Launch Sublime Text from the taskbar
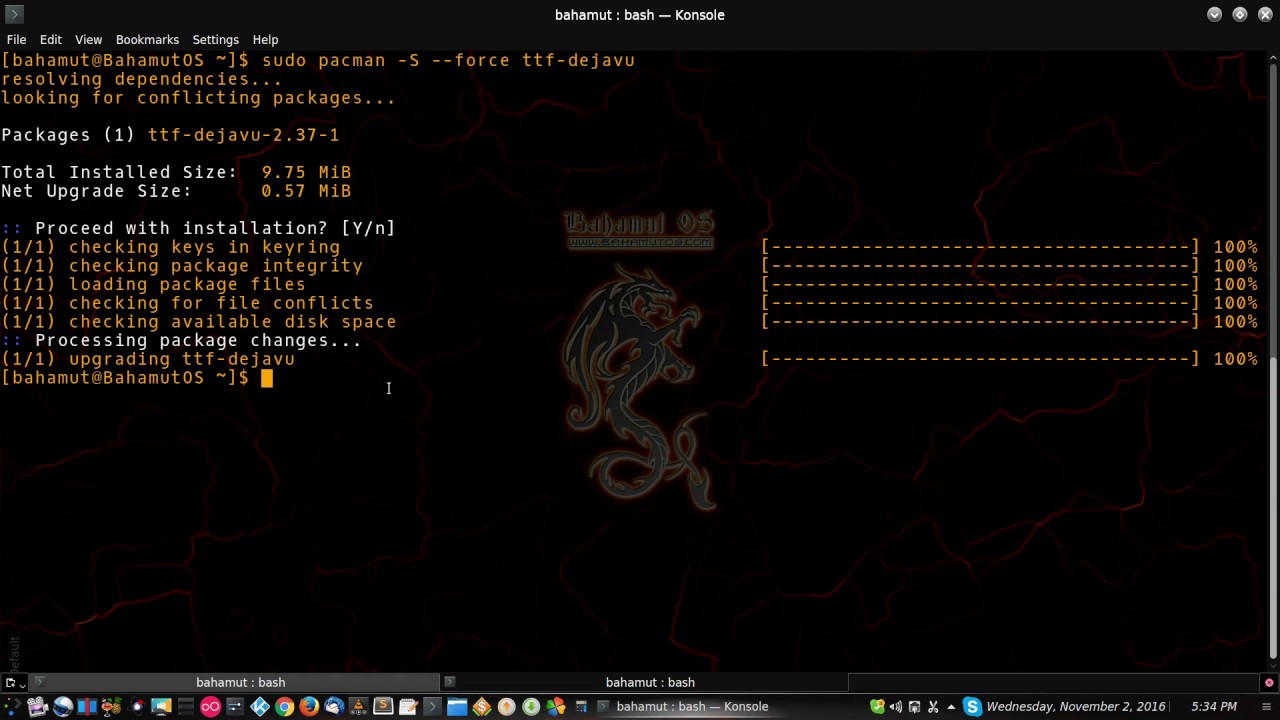The image size is (1280, 720). [x=383, y=707]
